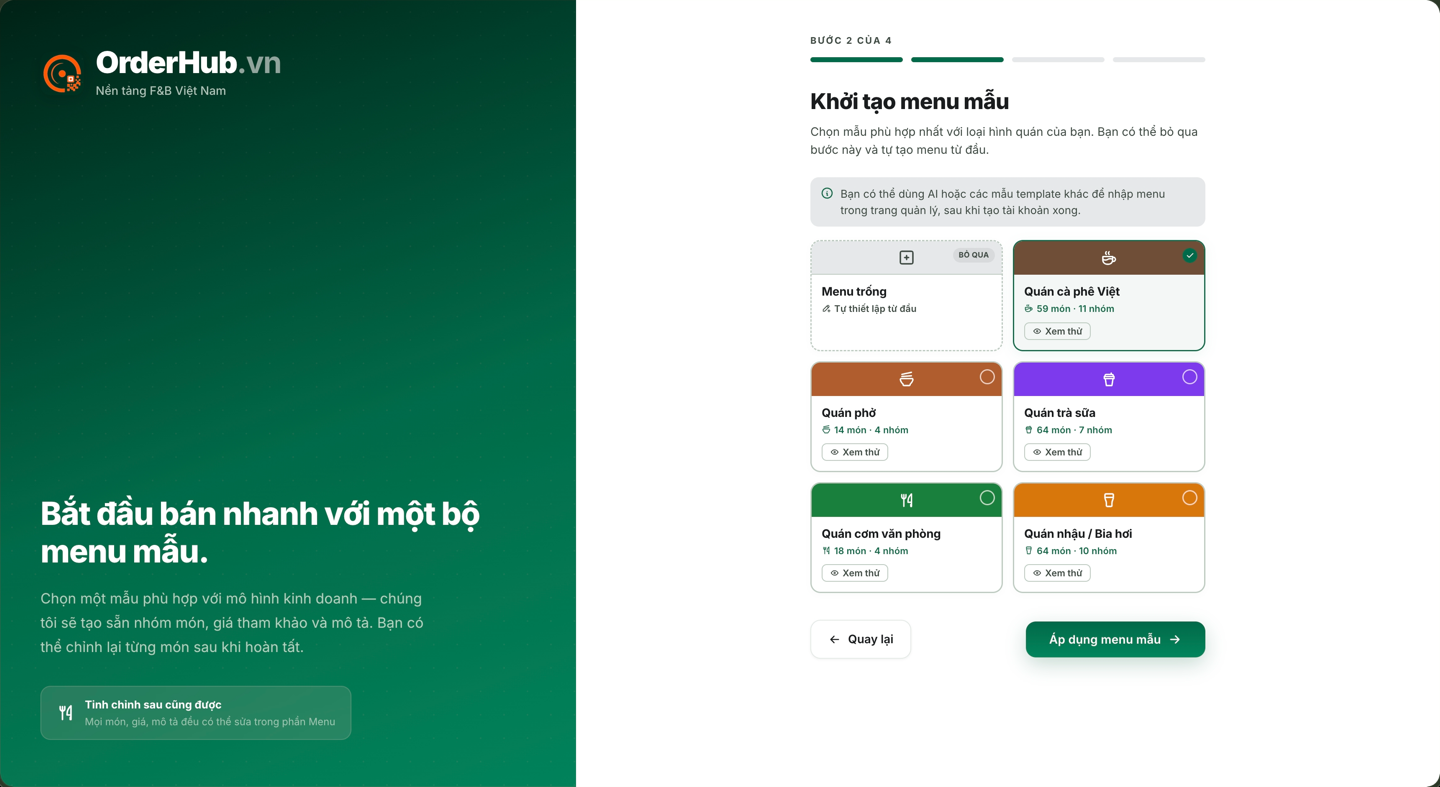The height and width of the screenshot is (787, 1440).
Task: Choose the Menu trống card title
Action: pos(854,291)
